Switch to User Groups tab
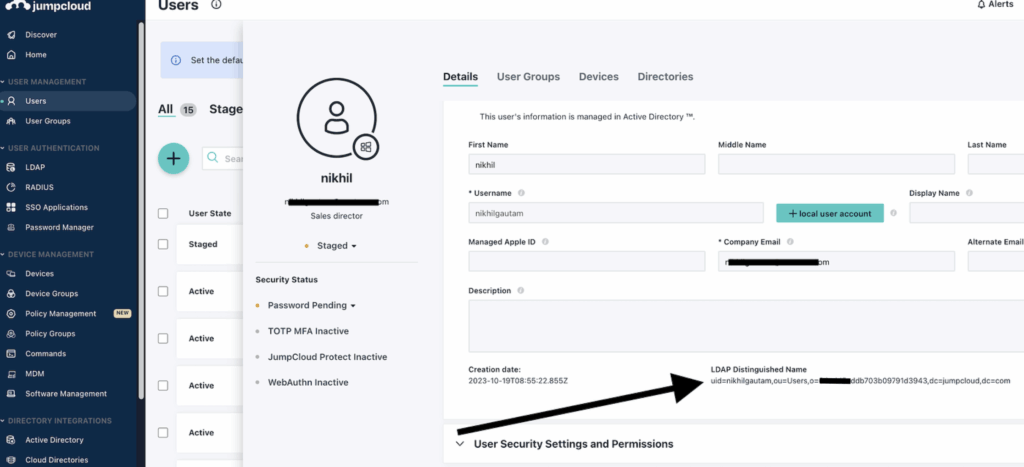 pyautogui.click(x=528, y=77)
